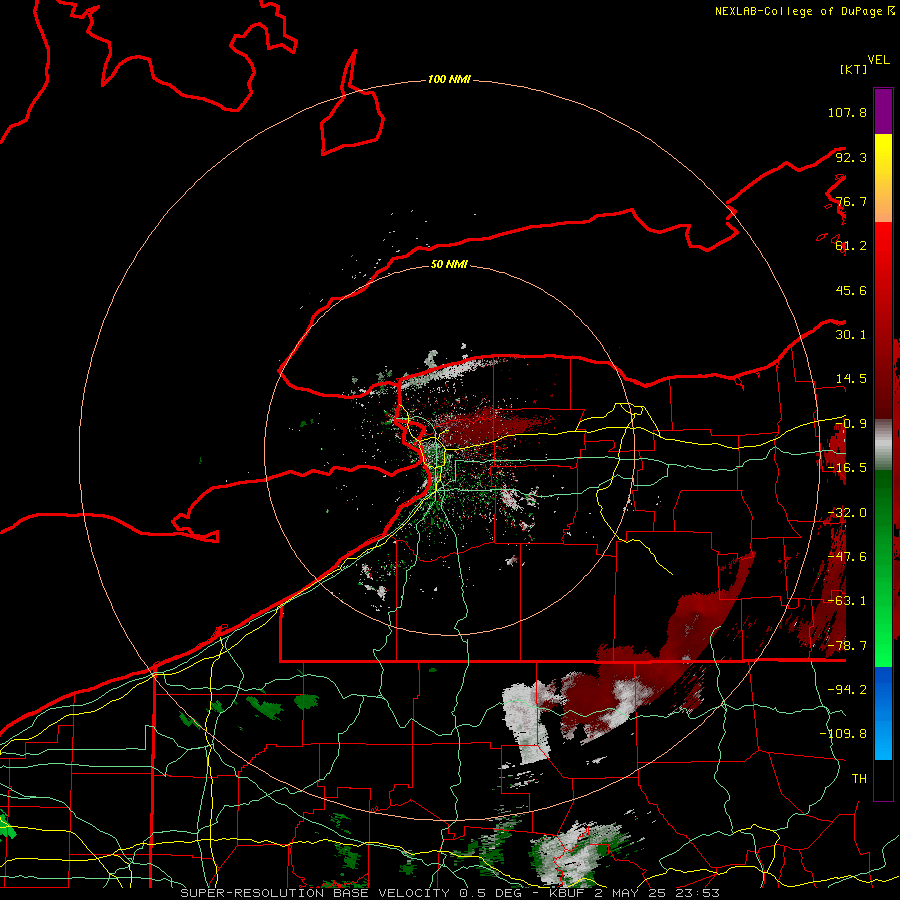Screen dimensions: 900x900
Task: Select the -63.1 scale label
Action: (x=847, y=601)
